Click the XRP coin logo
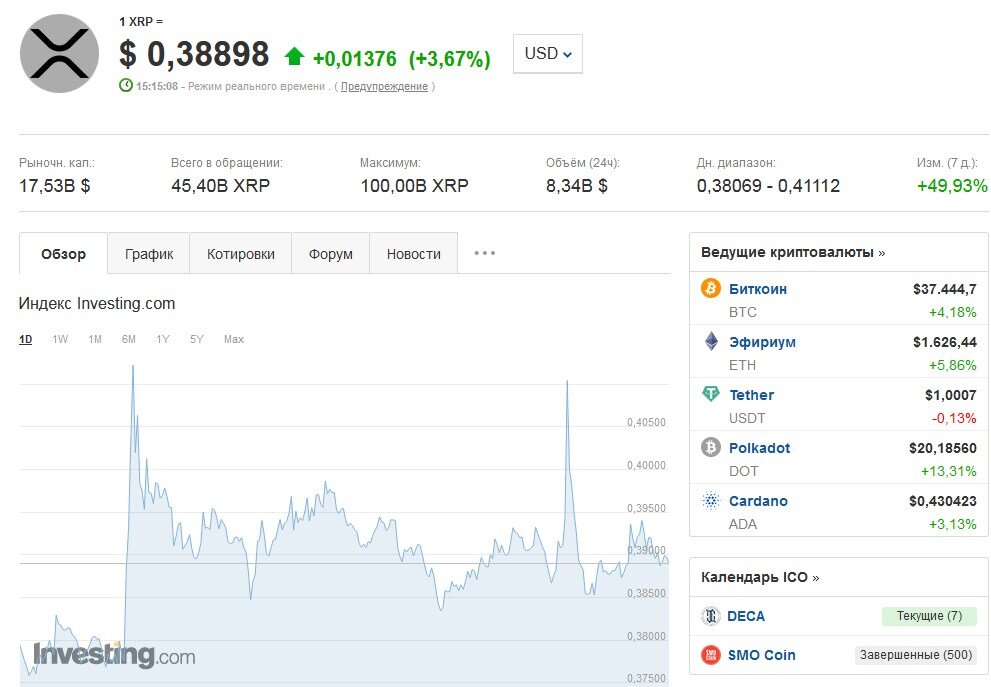 [59, 54]
